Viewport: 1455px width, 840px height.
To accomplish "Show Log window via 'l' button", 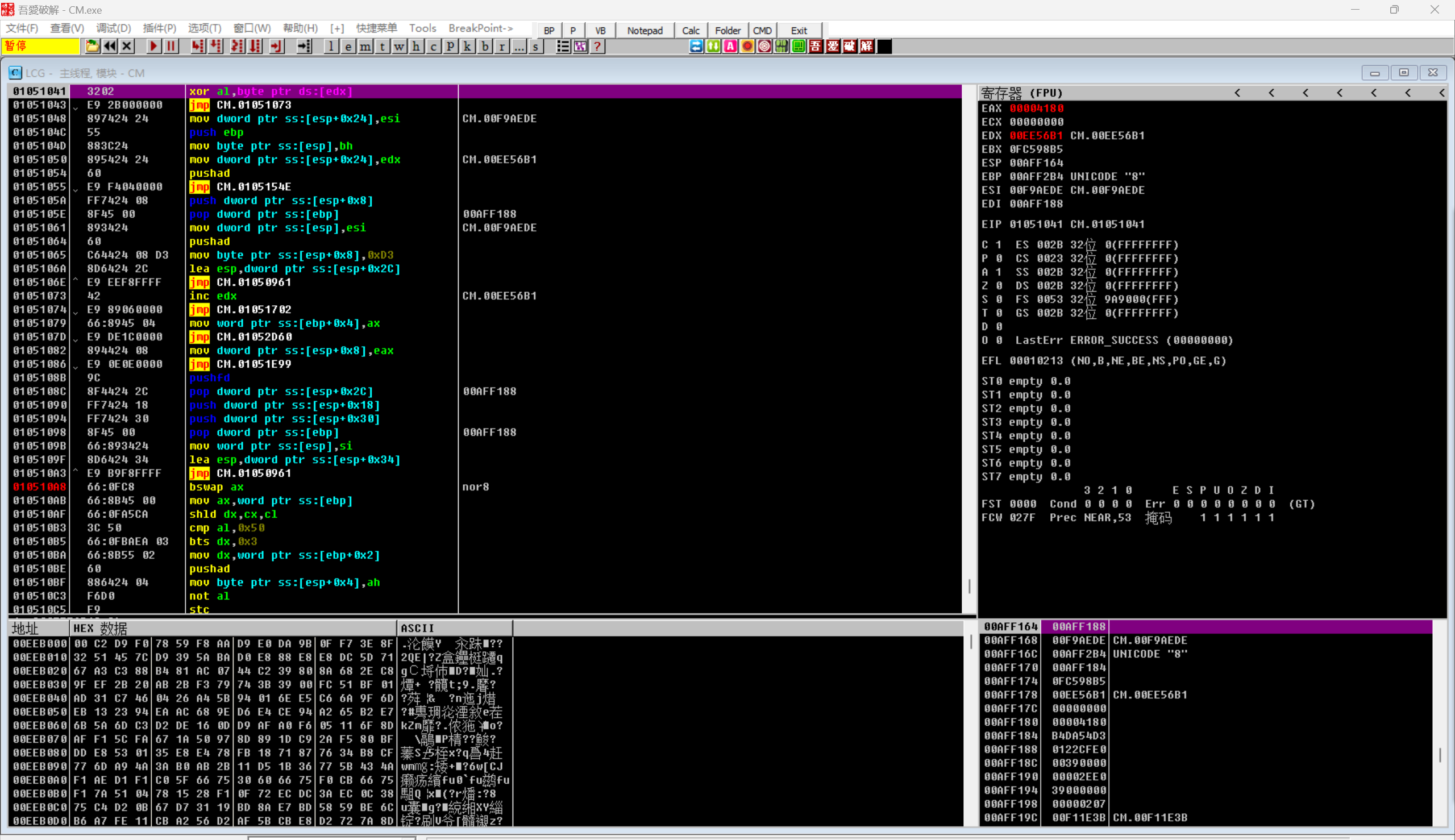I will [x=331, y=46].
